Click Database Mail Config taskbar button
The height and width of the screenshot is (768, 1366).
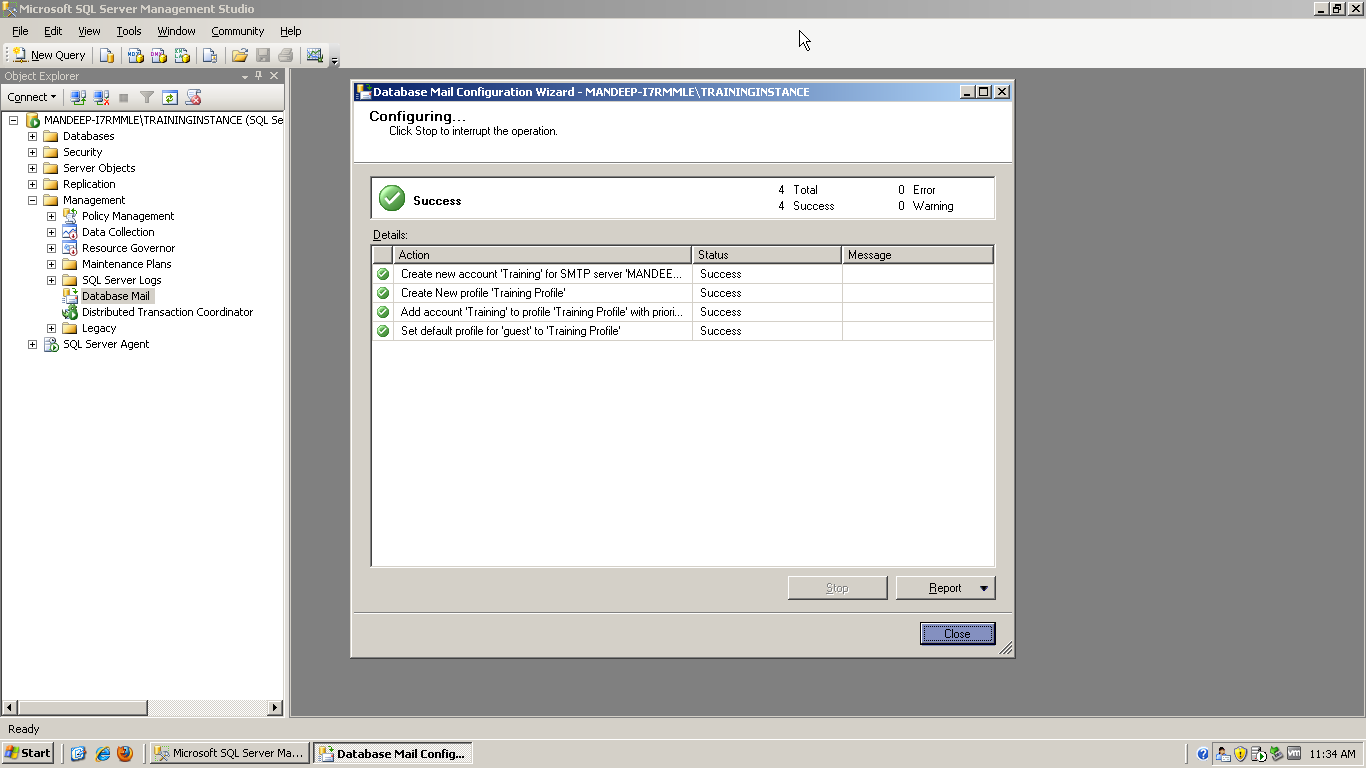[x=393, y=753]
